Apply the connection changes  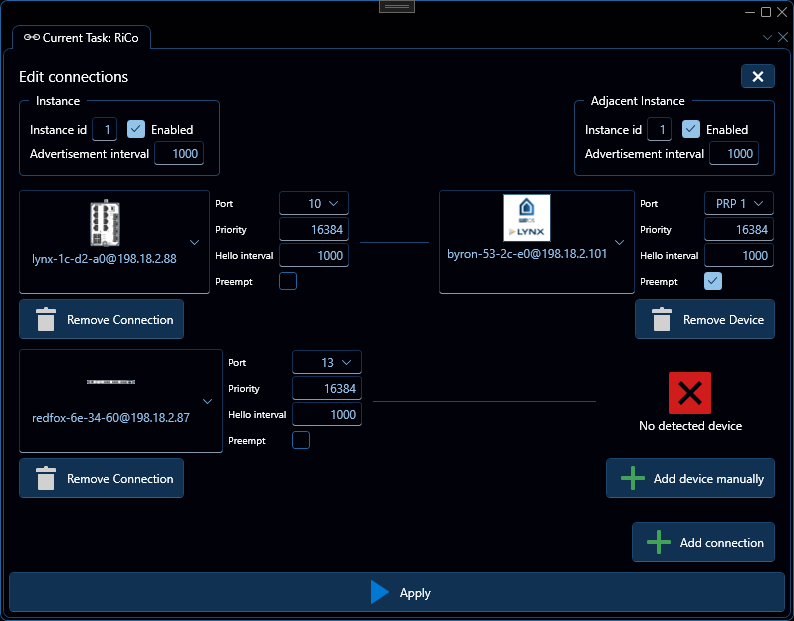pos(397,592)
